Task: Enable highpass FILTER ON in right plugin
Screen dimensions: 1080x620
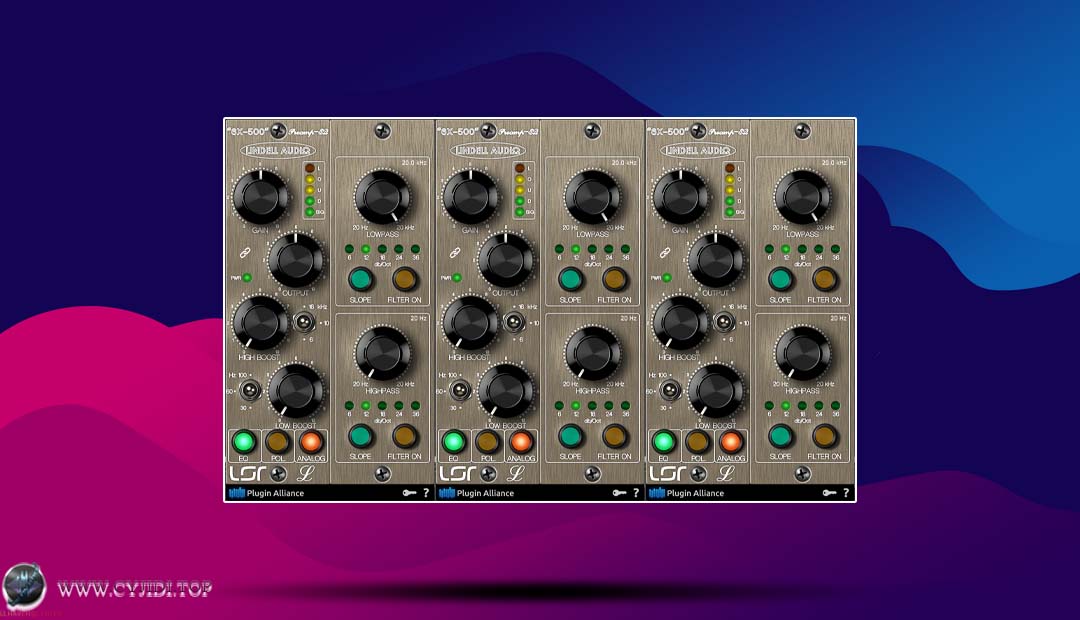Action: click(824, 435)
